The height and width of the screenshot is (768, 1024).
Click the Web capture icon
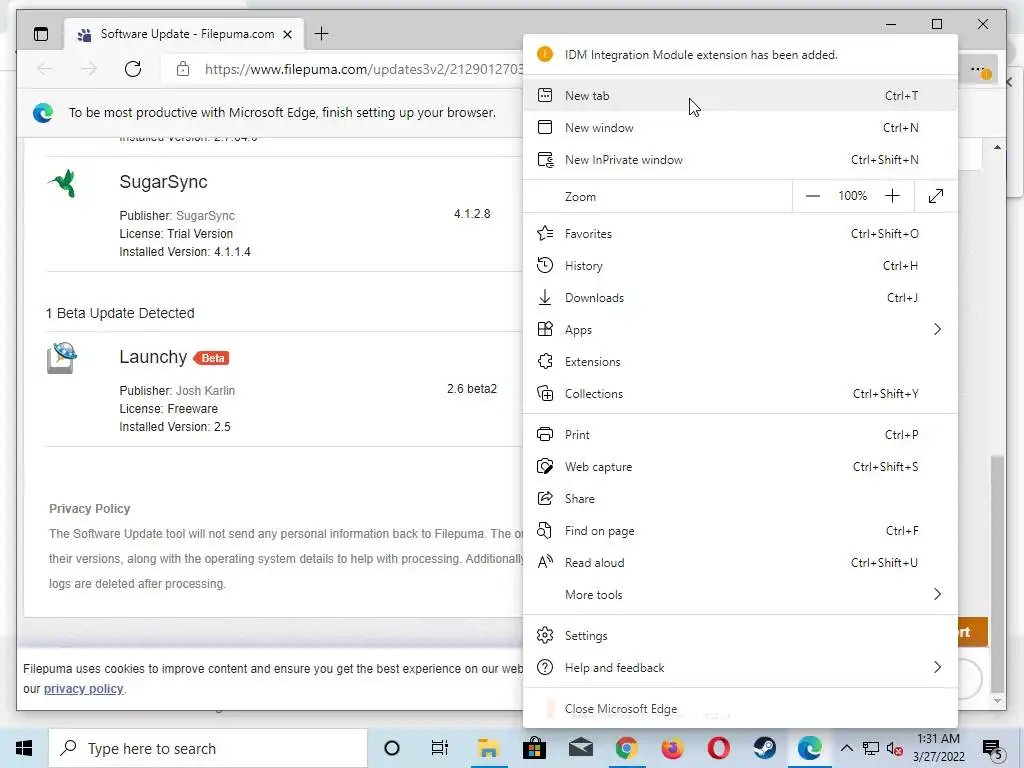click(545, 466)
